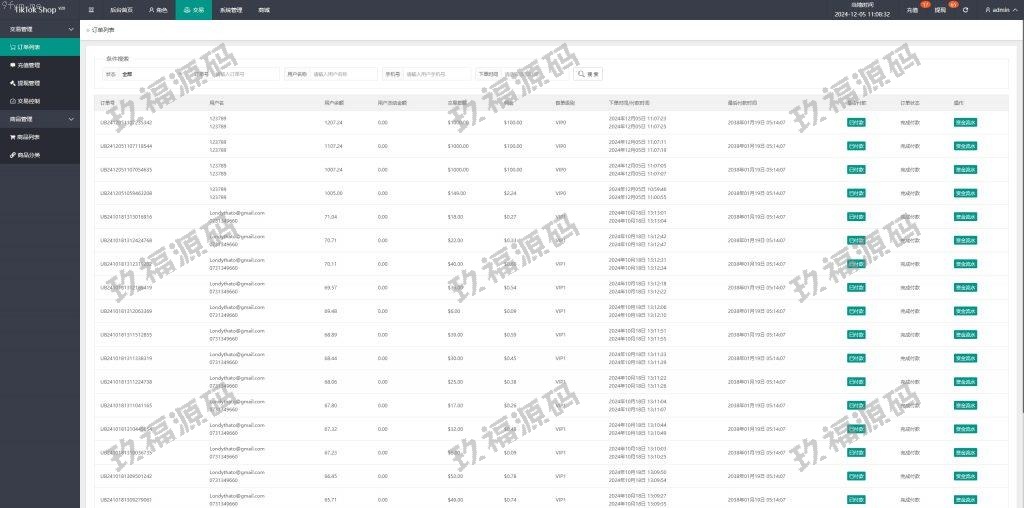Click the 用户名称 input field
Image resolution: width=1024 pixels, height=508 pixels.
point(343,74)
